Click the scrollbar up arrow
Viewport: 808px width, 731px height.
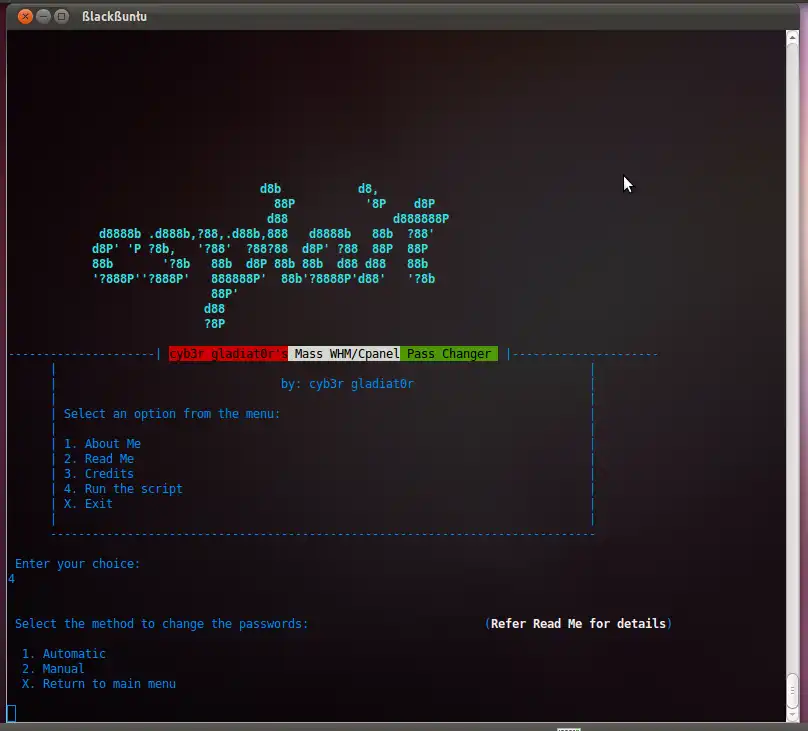(792, 38)
